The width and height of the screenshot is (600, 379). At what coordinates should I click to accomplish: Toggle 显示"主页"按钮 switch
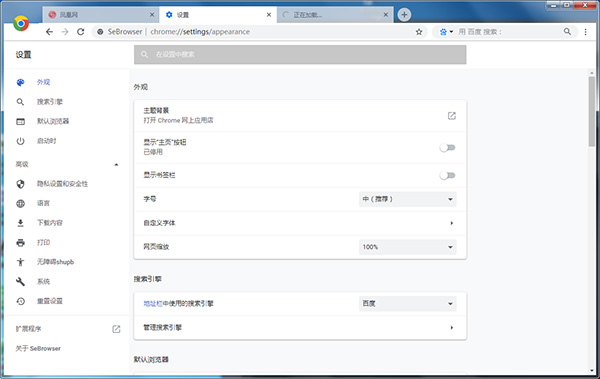point(447,148)
